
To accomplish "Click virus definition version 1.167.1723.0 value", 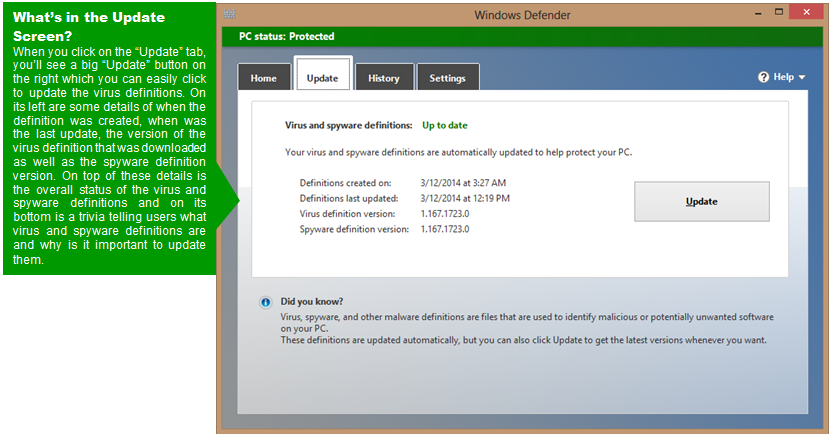I will (x=445, y=214).
